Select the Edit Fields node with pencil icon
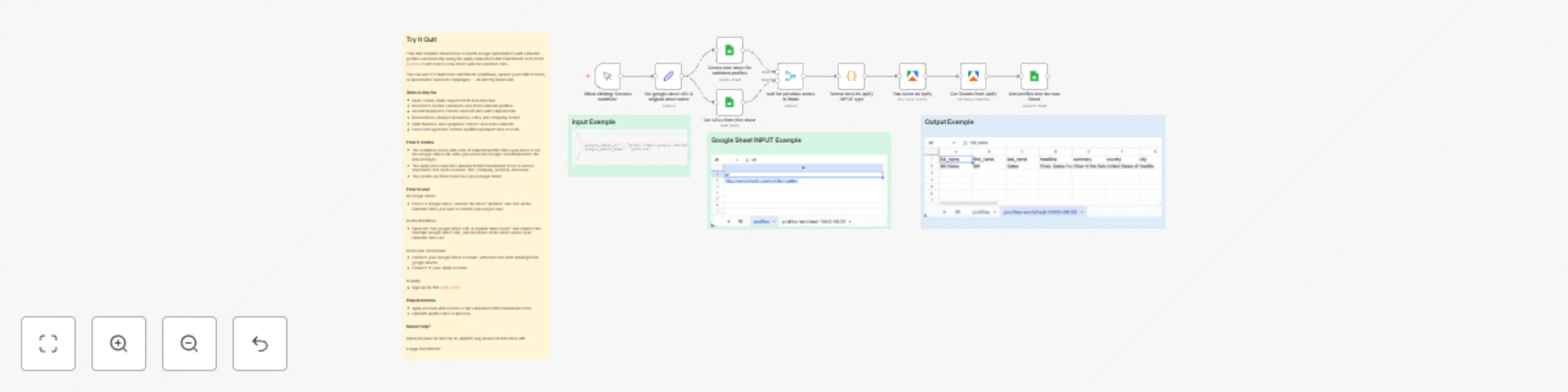The height and width of the screenshot is (392, 1568). 668,76
